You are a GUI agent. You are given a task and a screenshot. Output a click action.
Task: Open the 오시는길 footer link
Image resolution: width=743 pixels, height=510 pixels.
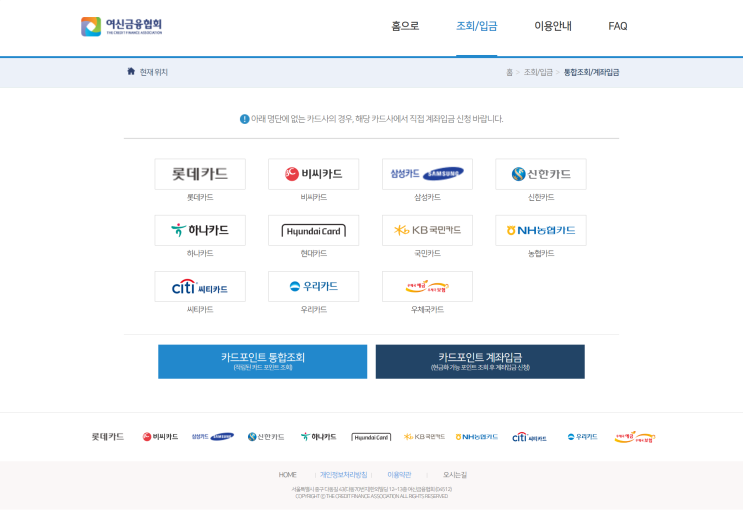pos(455,474)
